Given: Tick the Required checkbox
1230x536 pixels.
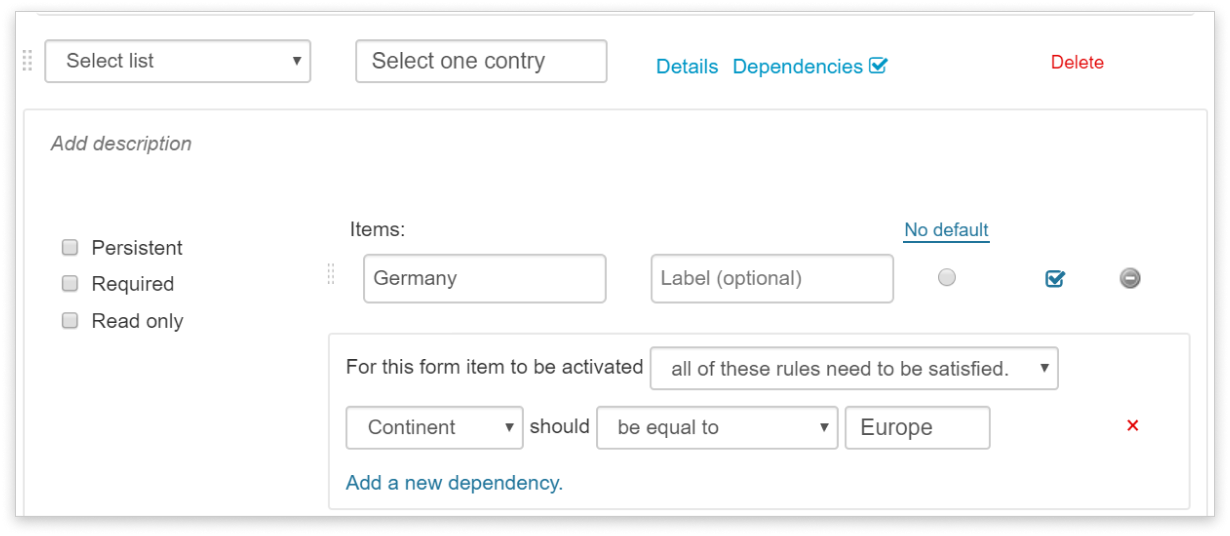Looking at the screenshot, I should (x=70, y=283).
